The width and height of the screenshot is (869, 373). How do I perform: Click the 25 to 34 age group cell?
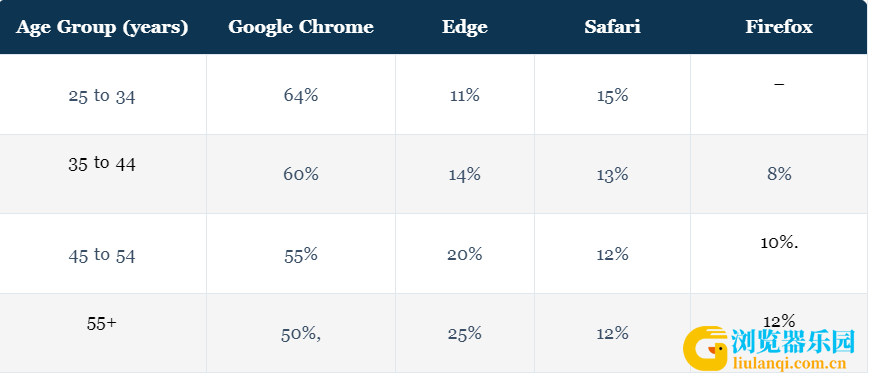[x=102, y=96]
